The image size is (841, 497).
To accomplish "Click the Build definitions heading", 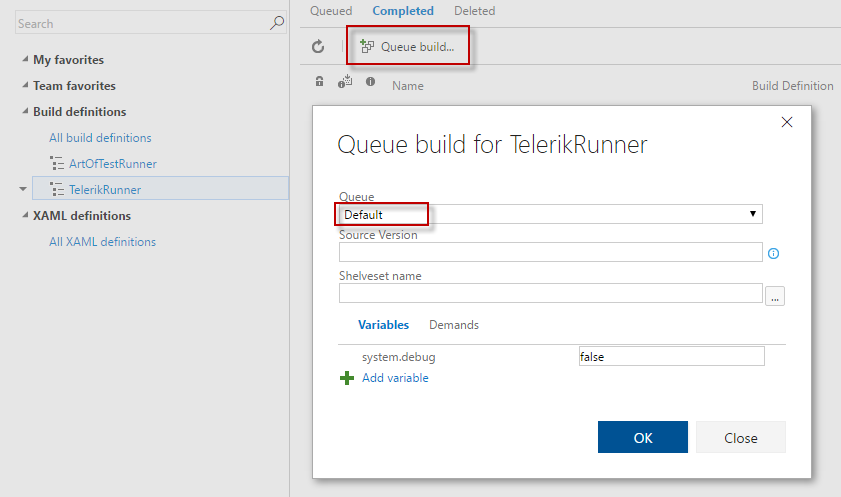I will 80,112.
